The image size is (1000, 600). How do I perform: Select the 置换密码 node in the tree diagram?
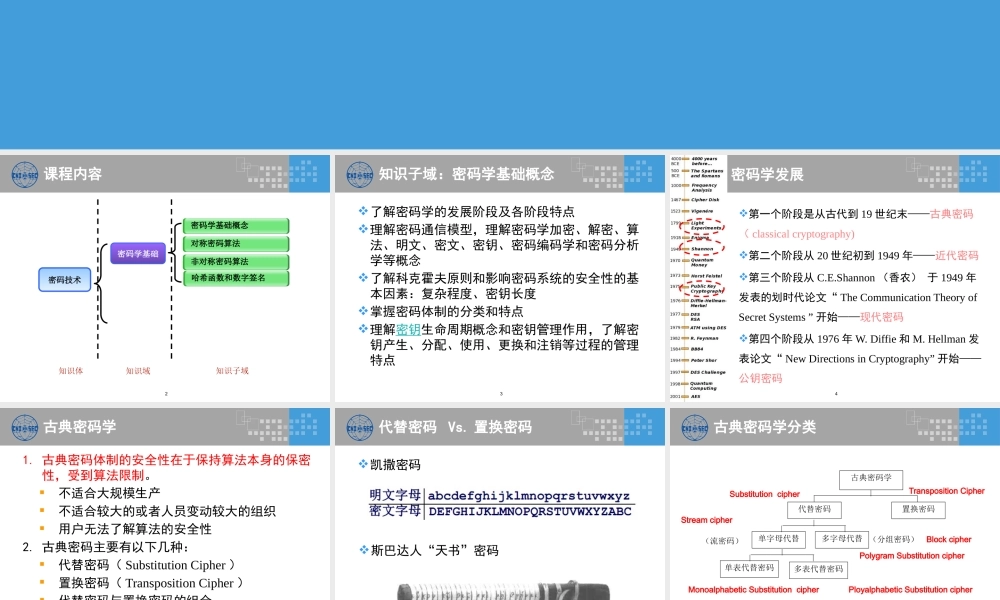tap(919, 510)
